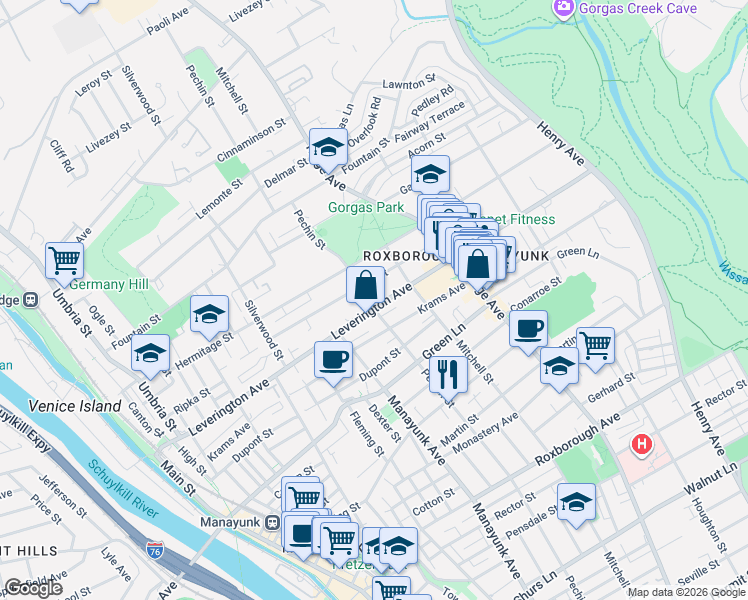Click the Google logo
This screenshot has width=748, height=600.
tap(33, 589)
